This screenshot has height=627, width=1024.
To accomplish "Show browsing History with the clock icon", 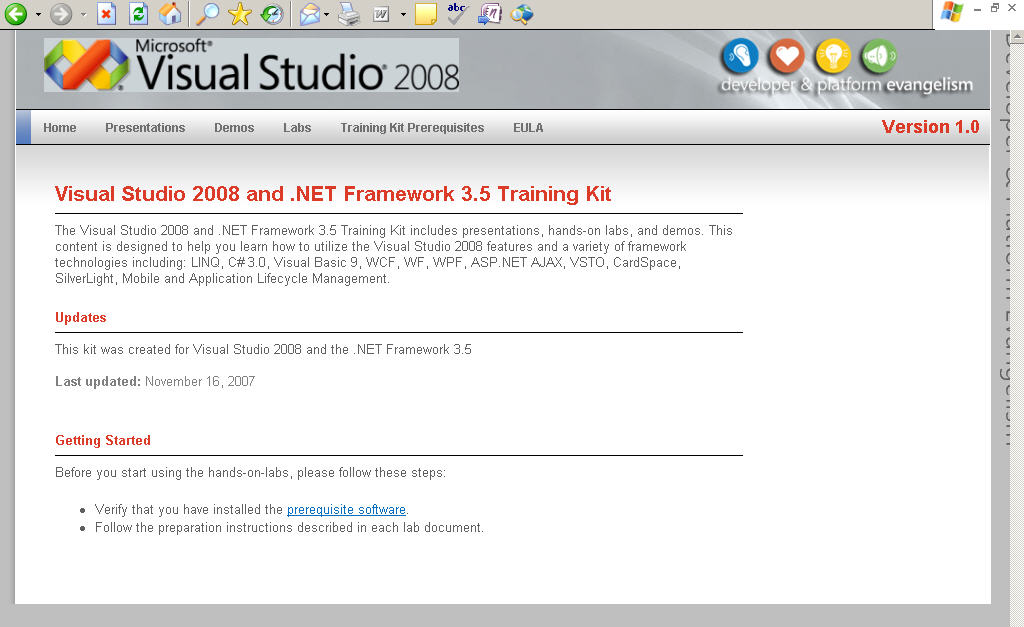I will click(271, 14).
